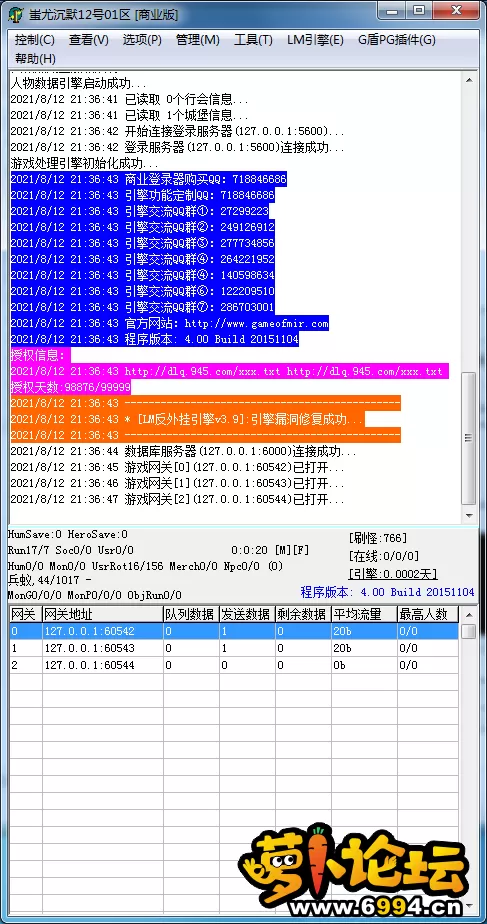Click the blue 程序版本 status text
Screen dimensions: 487x924
coord(387,592)
